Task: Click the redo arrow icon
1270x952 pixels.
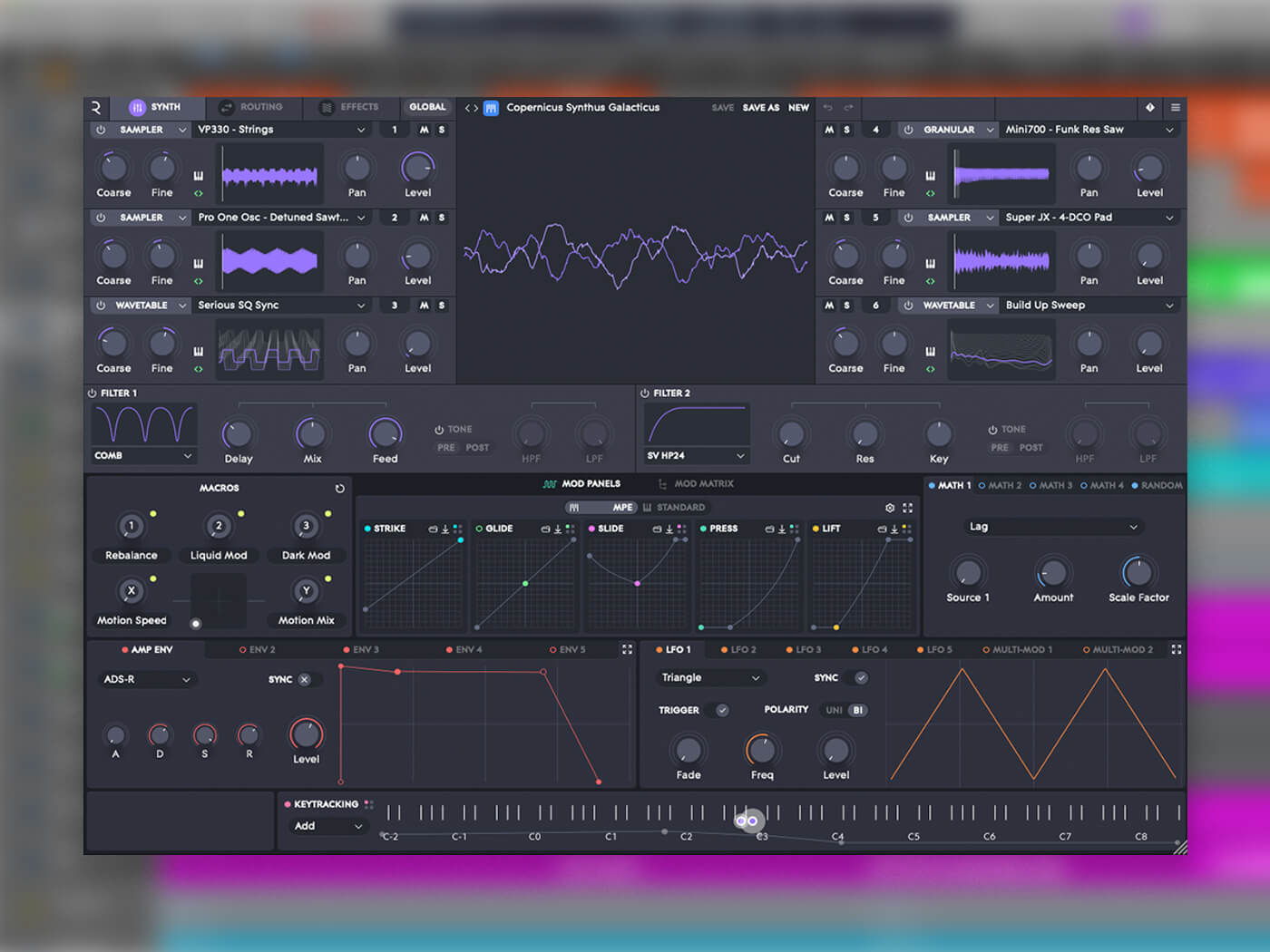Action: tap(848, 108)
